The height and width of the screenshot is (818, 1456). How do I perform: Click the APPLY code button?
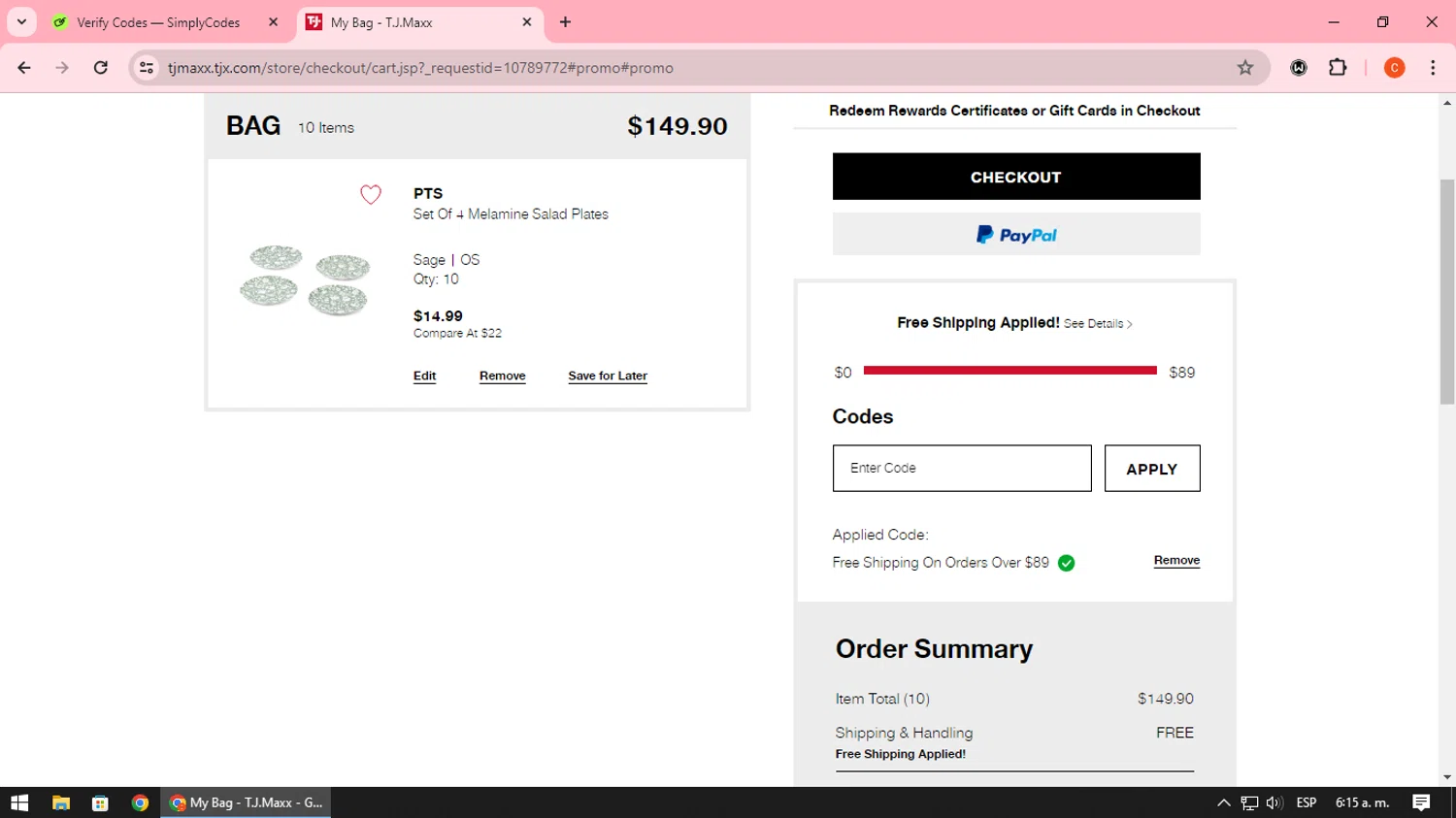pos(1152,468)
